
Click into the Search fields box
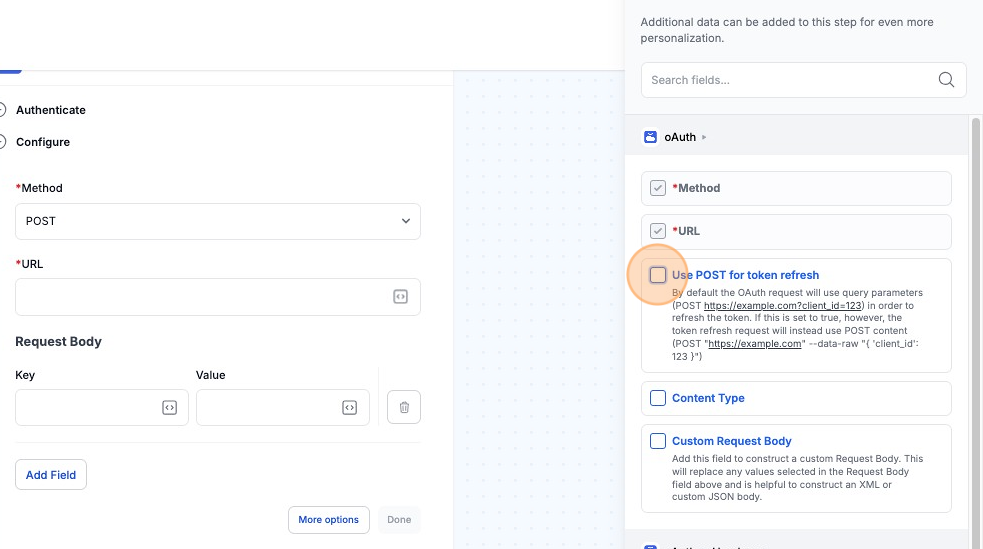(790, 80)
